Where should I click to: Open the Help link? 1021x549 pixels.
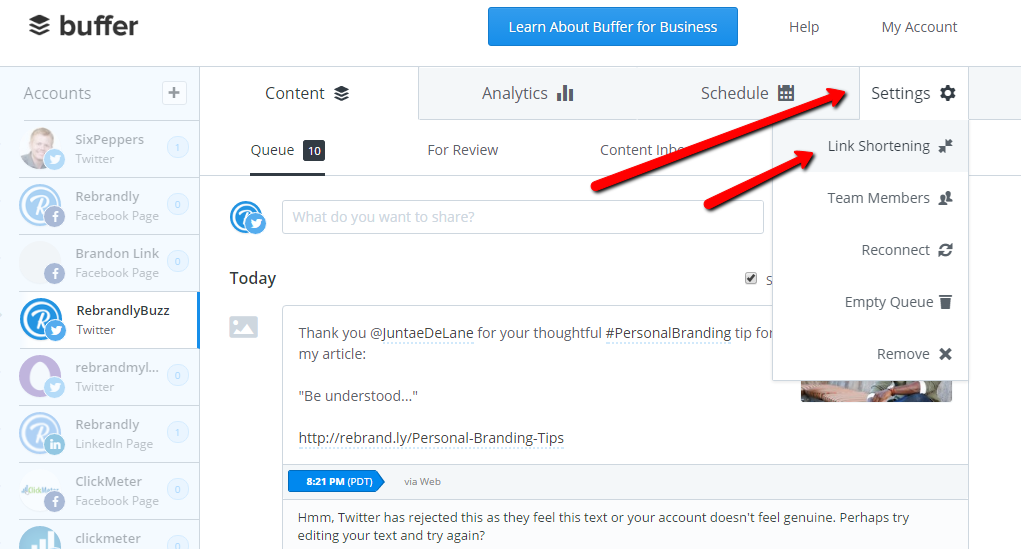pos(804,27)
